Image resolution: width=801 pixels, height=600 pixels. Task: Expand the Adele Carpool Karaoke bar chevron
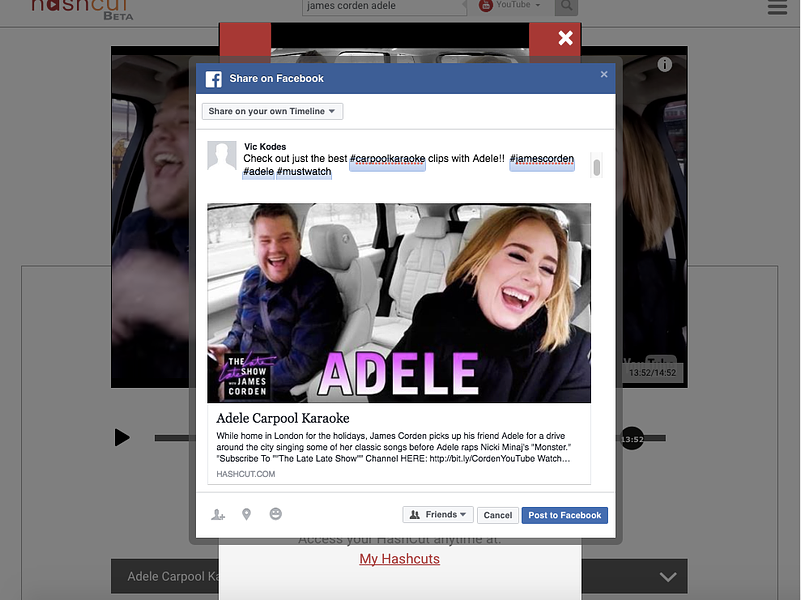(x=668, y=577)
